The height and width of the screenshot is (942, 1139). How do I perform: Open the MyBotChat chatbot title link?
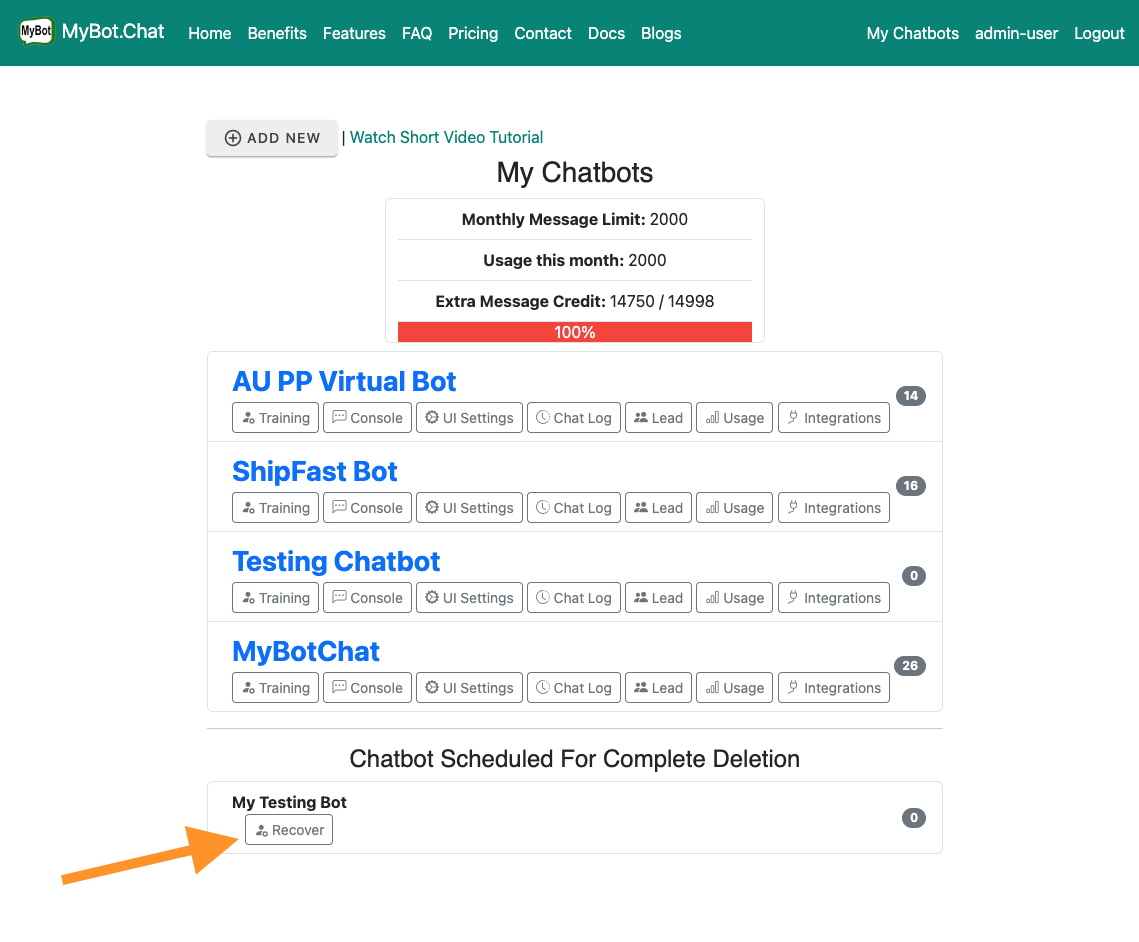(x=306, y=652)
